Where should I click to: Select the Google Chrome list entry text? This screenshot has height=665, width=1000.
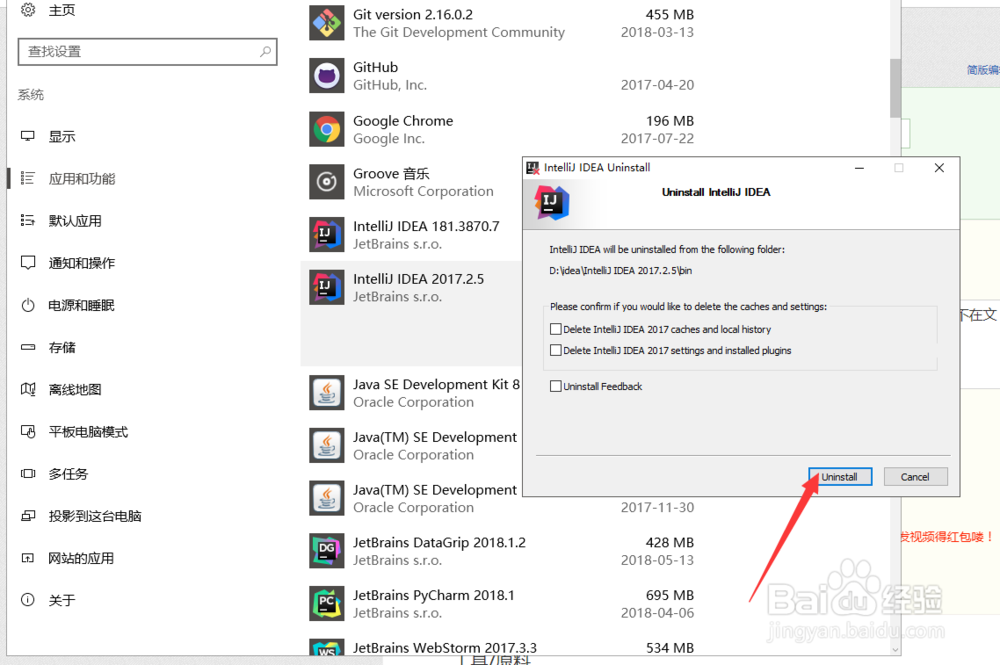pyautogui.click(x=403, y=121)
